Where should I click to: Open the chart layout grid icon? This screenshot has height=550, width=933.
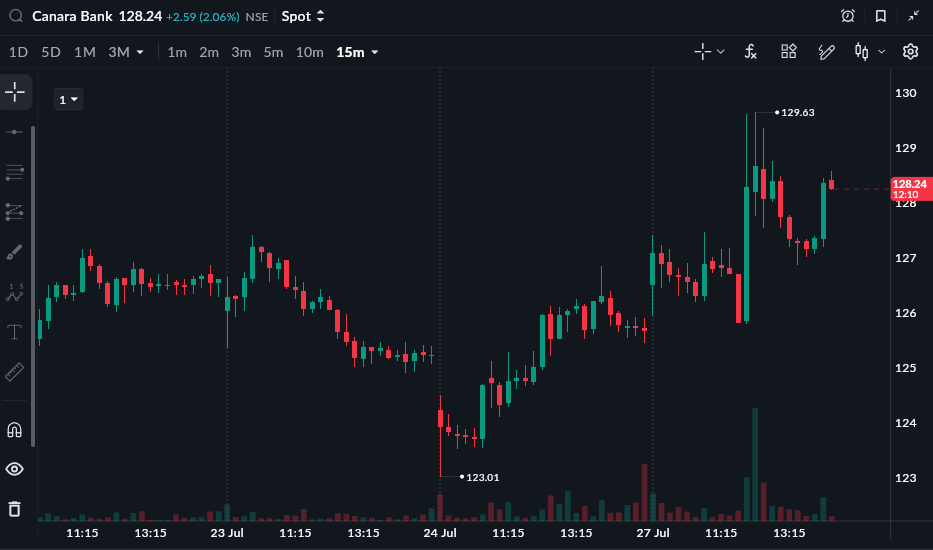point(788,52)
